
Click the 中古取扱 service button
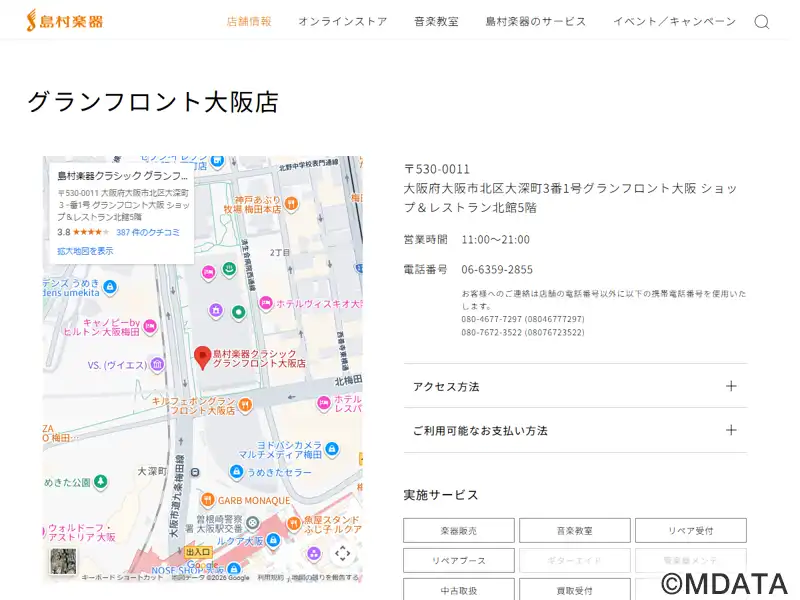tap(459, 590)
